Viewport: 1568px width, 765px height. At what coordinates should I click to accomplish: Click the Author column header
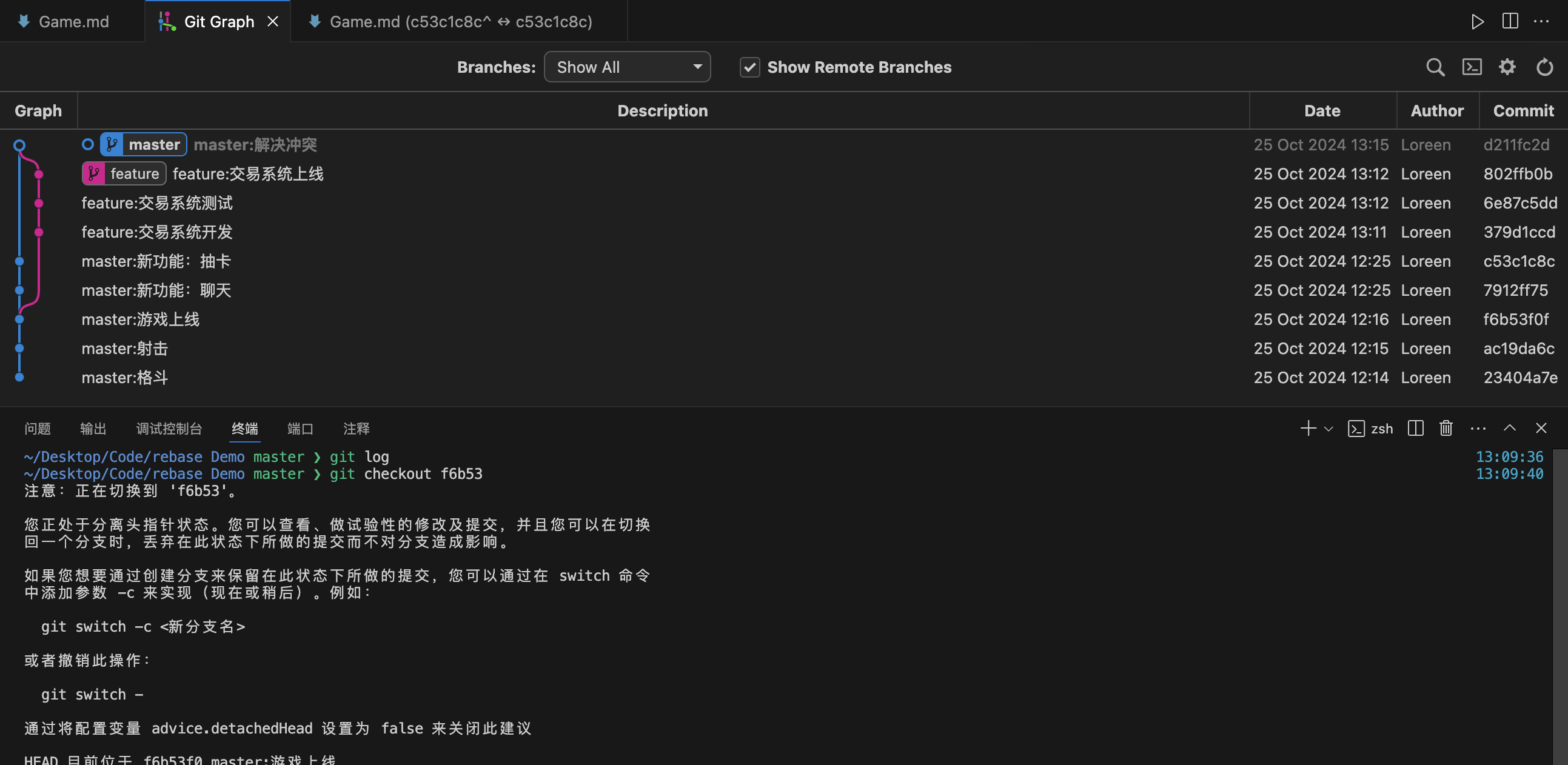pyautogui.click(x=1437, y=111)
